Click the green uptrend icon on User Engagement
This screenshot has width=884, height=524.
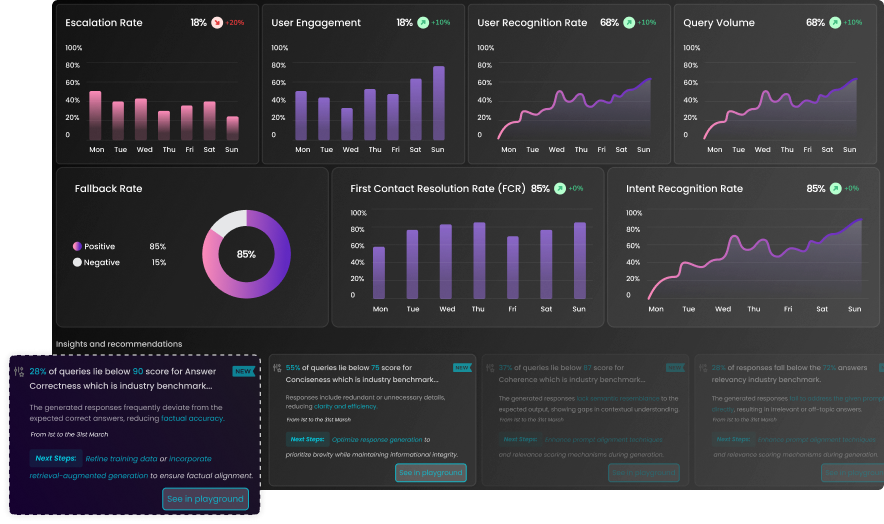(x=423, y=22)
